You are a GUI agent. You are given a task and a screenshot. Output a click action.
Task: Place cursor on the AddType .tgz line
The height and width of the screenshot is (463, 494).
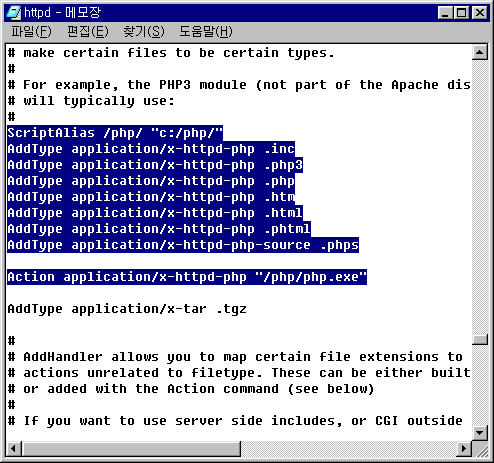(127, 309)
